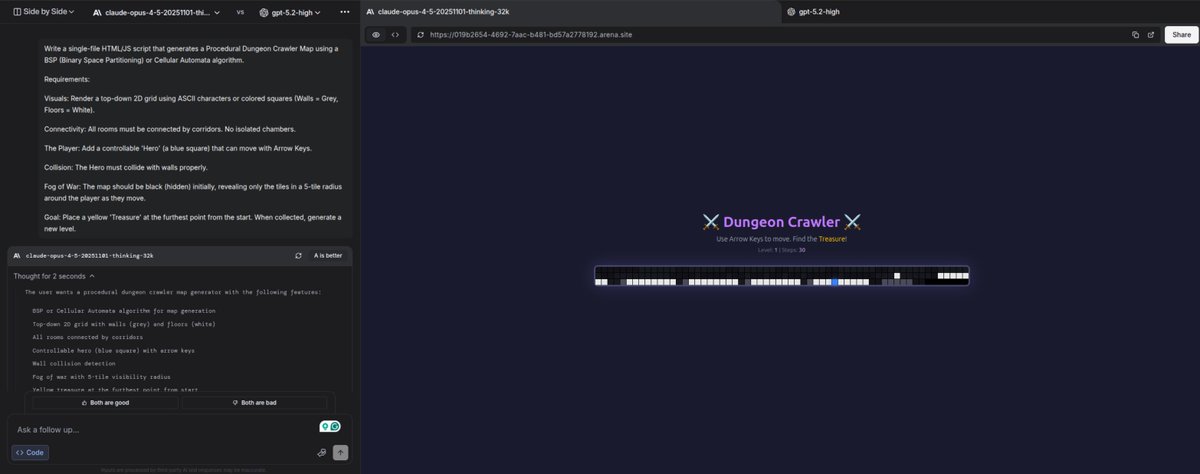
Task: Vote Both are bad
Action: (x=254, y=402)
